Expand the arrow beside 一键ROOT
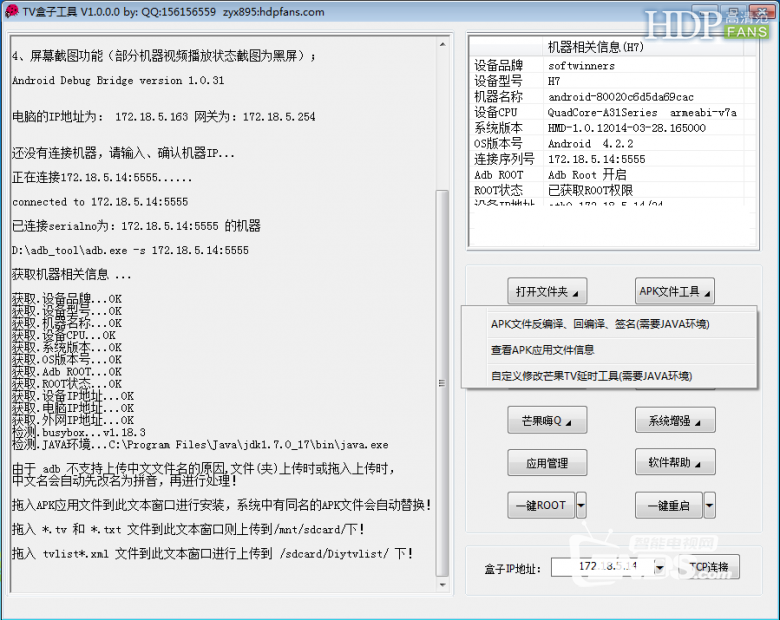 coord(581,506)
